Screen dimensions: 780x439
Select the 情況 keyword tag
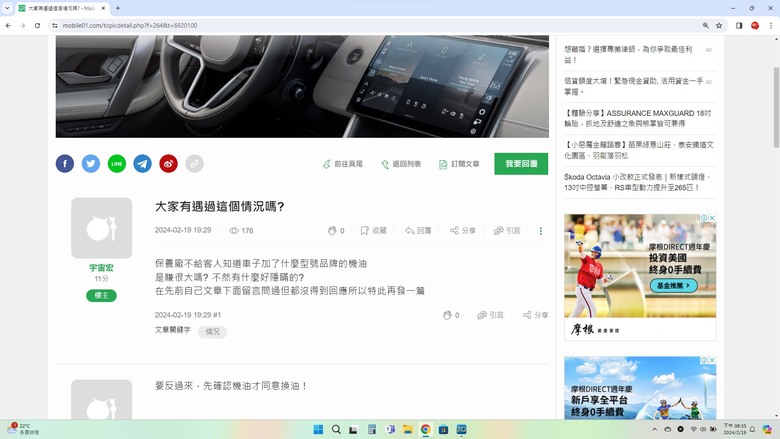coord(212,332)
